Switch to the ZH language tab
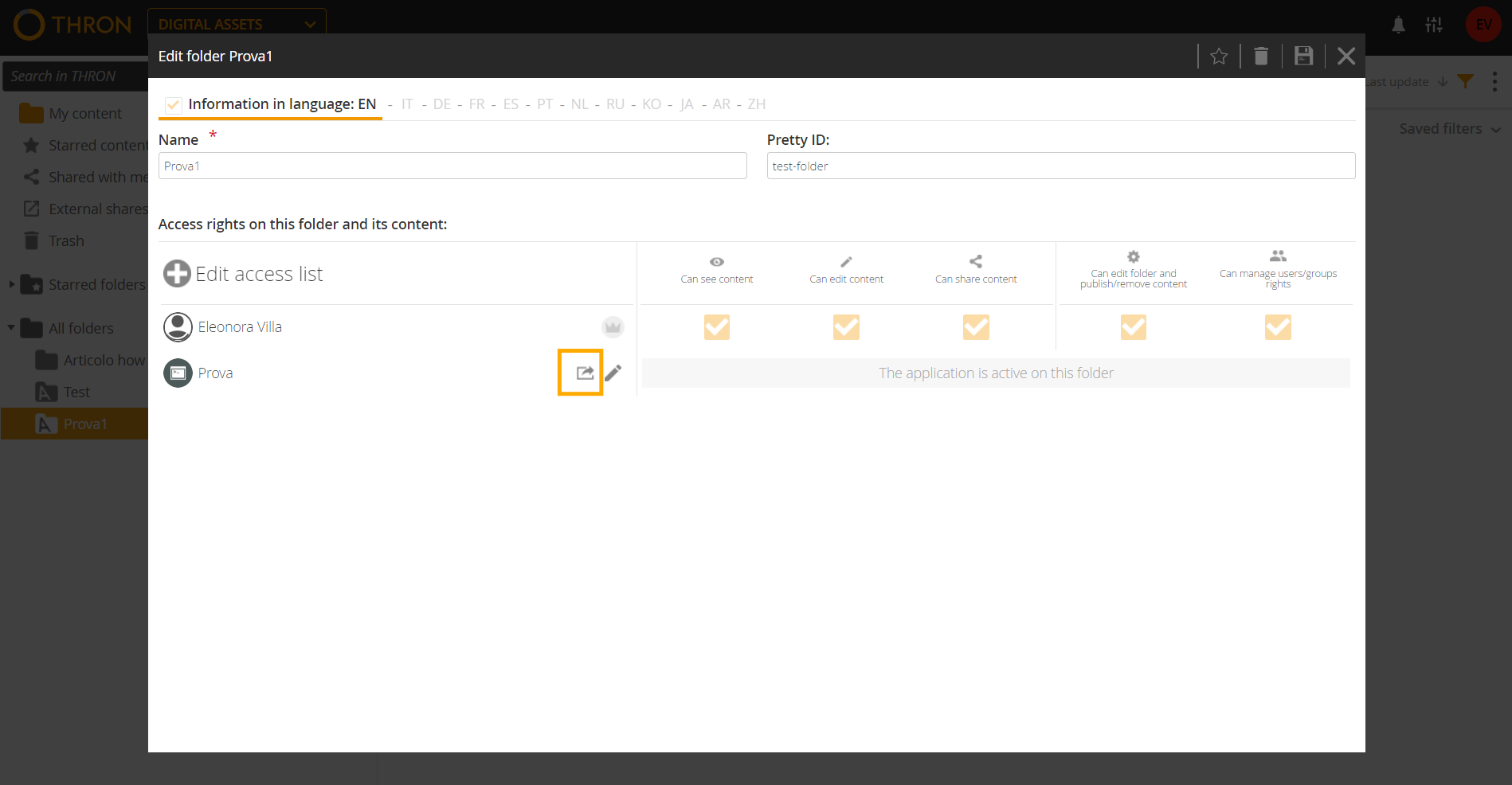The width and height of the screenshot is (1512, 785). (x=756, y=104)
